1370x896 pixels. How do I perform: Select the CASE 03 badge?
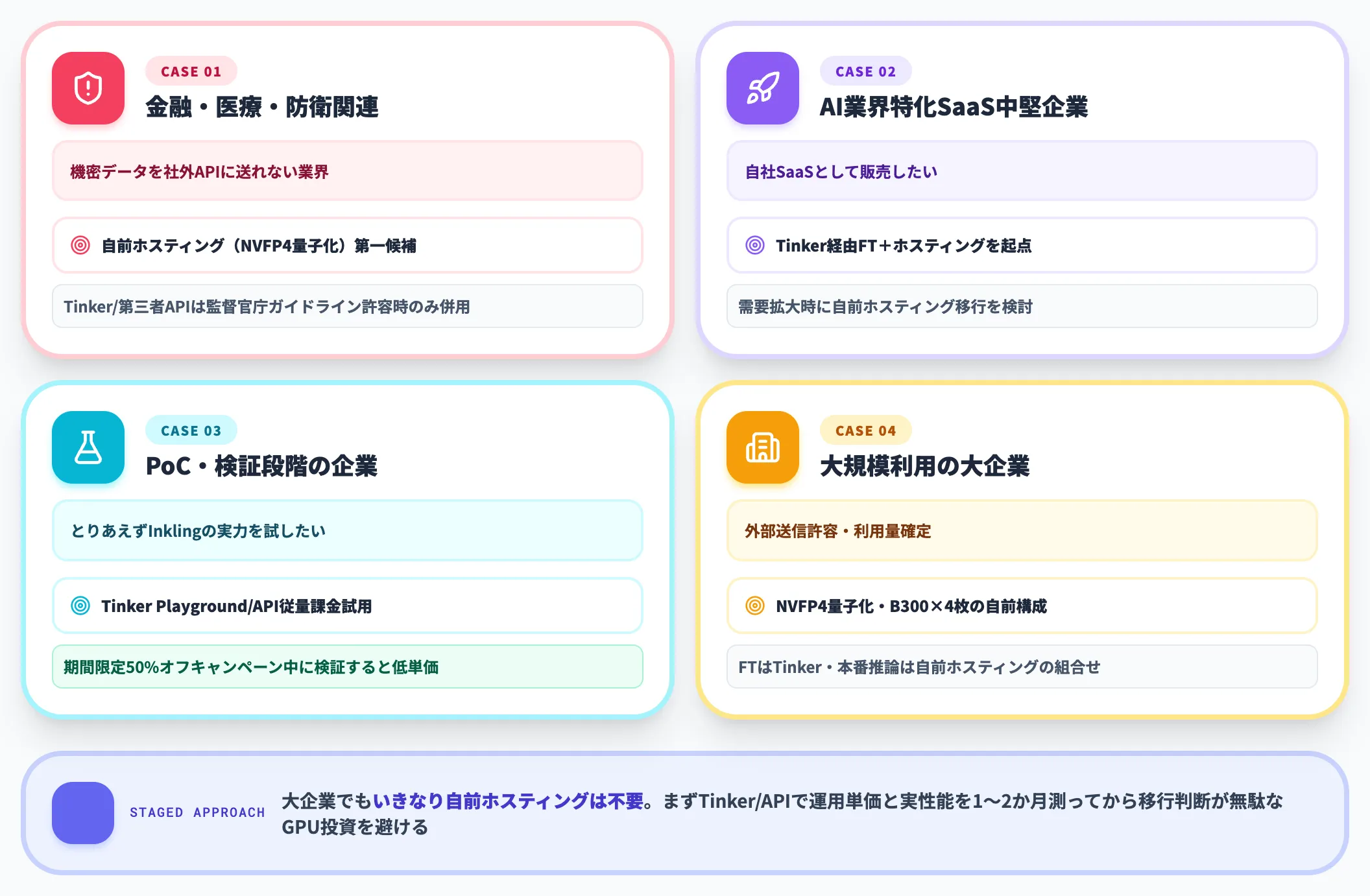coord(191,430)
